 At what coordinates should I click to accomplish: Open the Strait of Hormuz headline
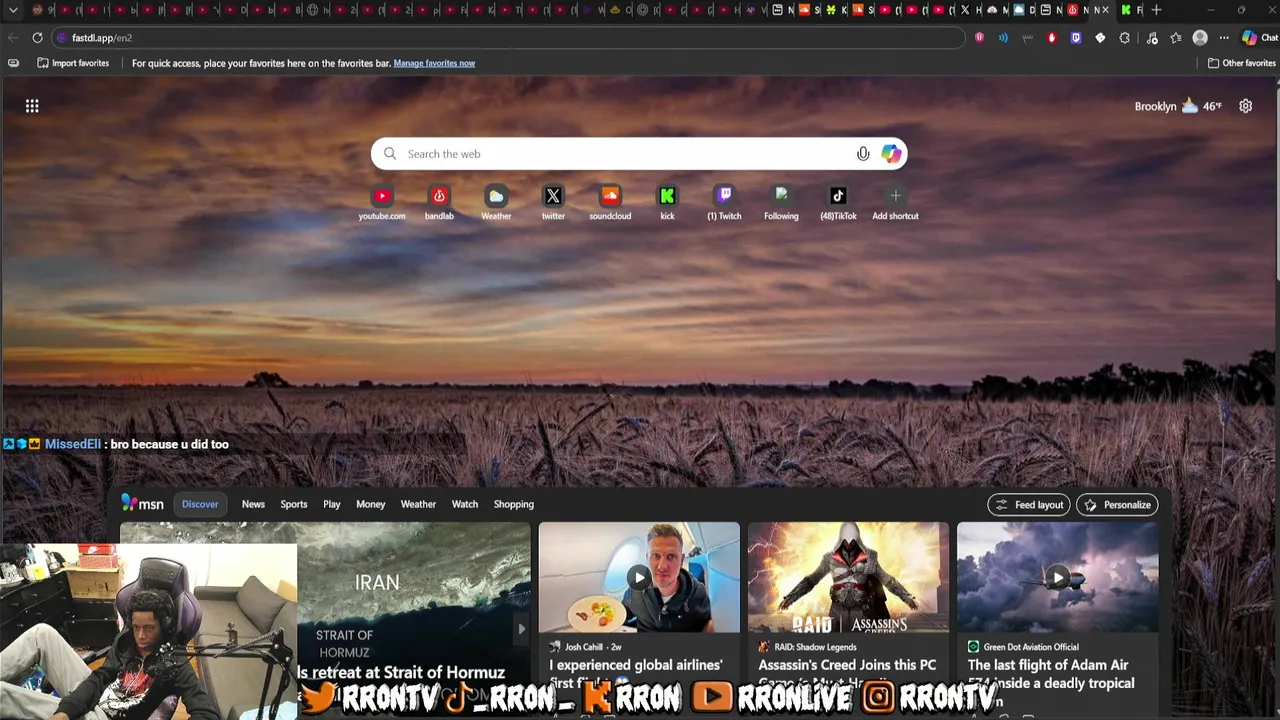(x=401, y=673)
